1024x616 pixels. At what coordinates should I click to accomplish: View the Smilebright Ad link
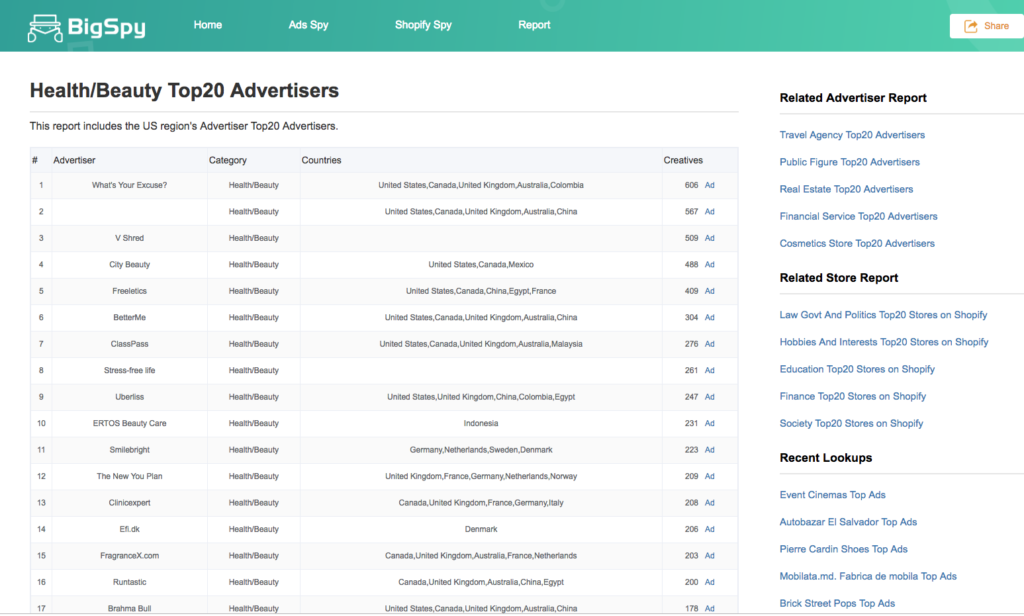point(709,450)
